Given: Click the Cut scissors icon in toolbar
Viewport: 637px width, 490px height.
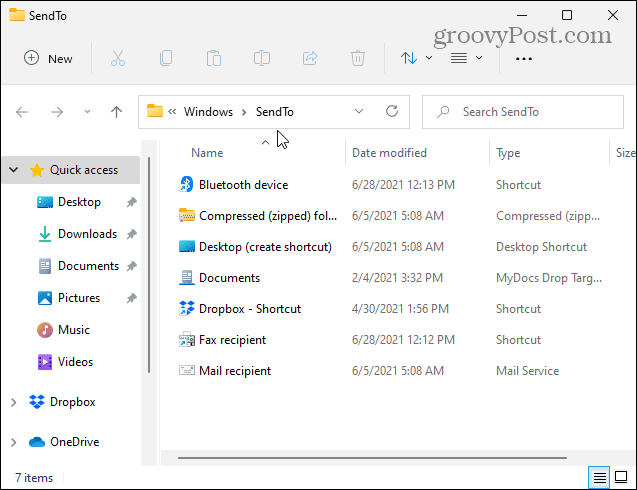Looking at the screenshot, I should [117, 58].
